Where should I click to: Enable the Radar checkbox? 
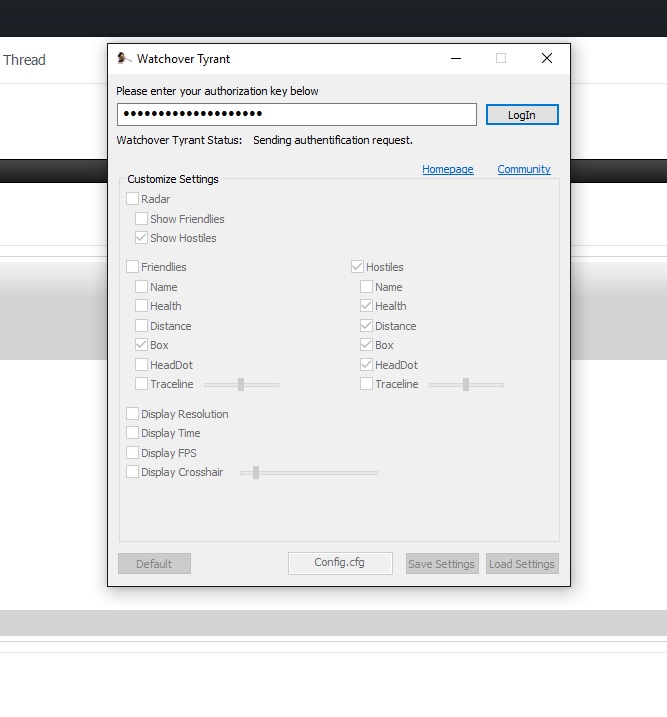coord(133,199)
